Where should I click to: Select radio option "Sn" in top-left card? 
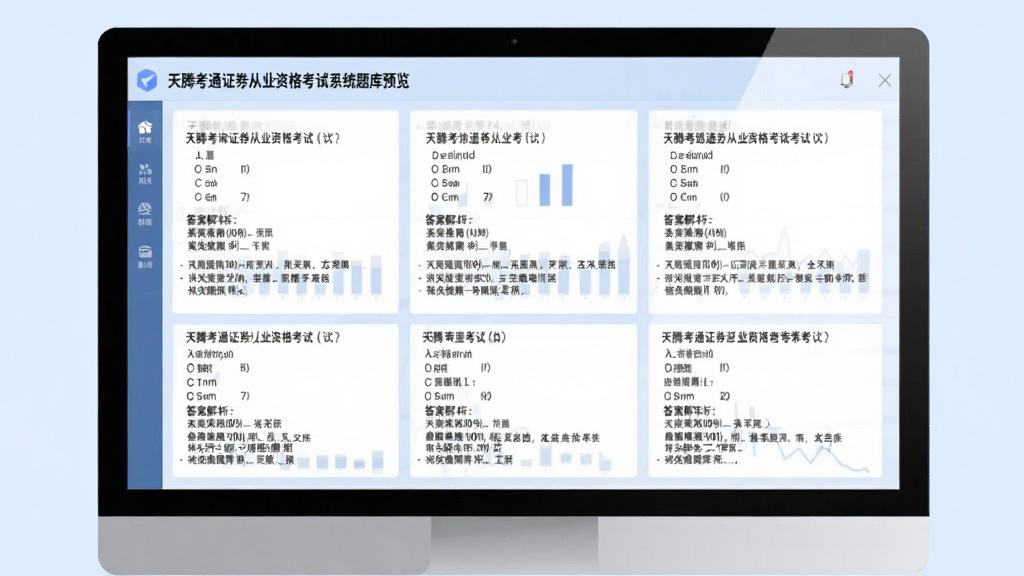pos(205,169)
